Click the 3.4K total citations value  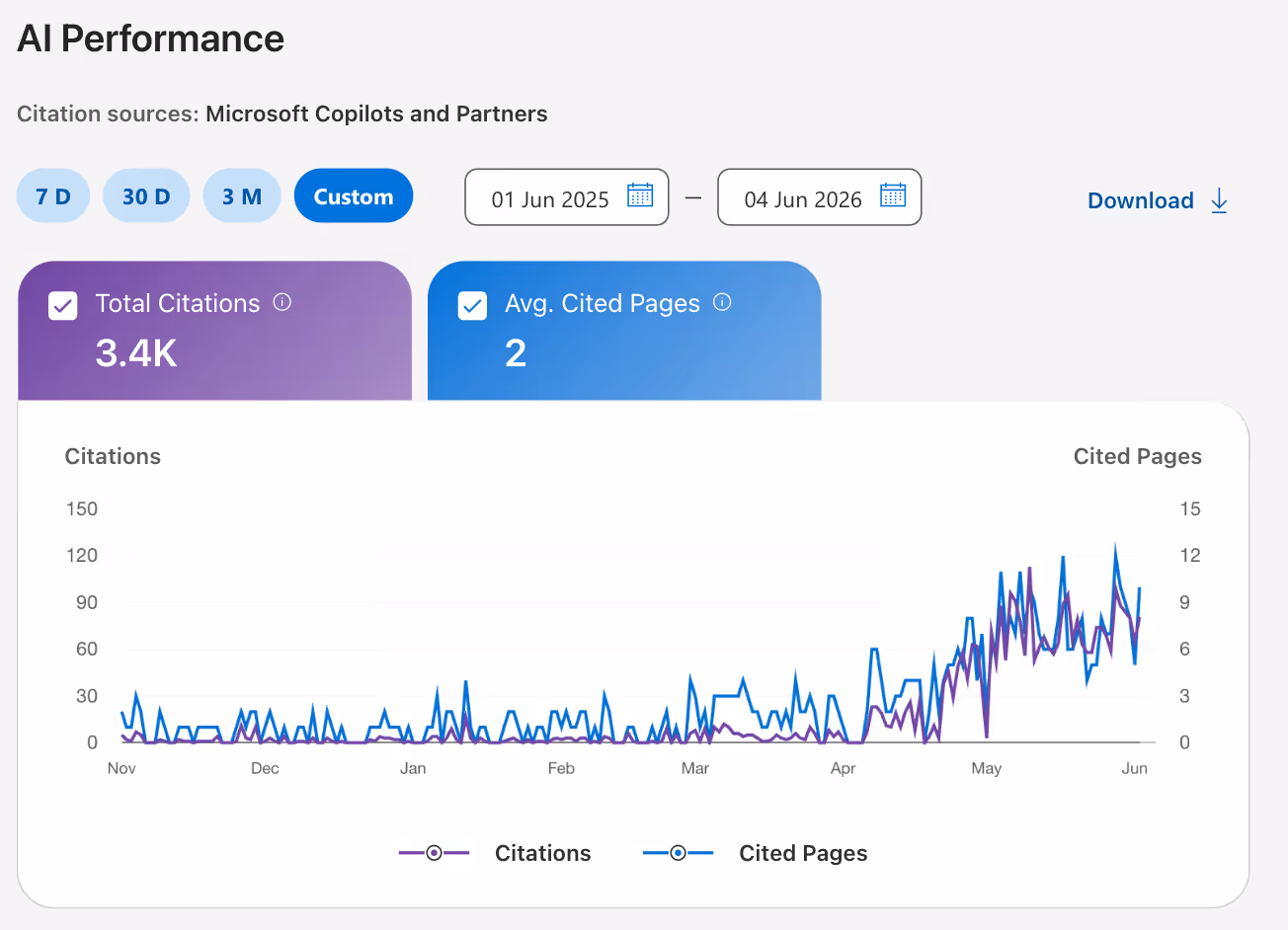point(136,352)
